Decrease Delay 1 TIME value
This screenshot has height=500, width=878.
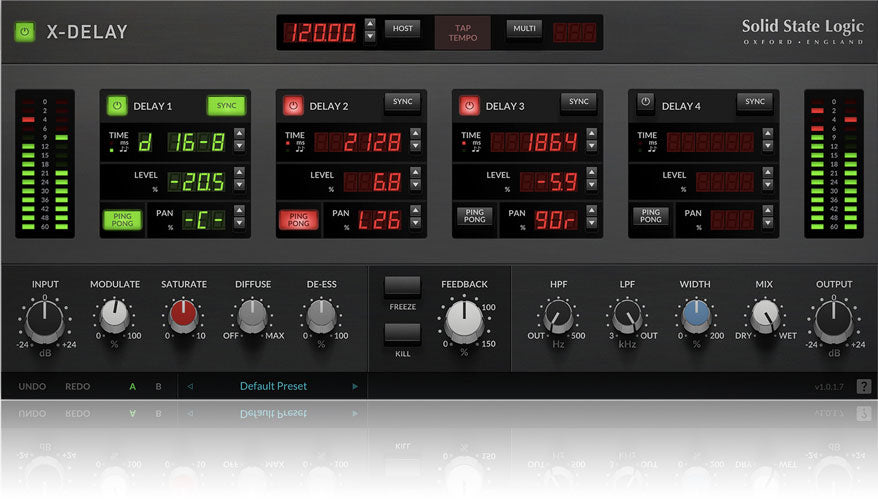coord(239,146)
